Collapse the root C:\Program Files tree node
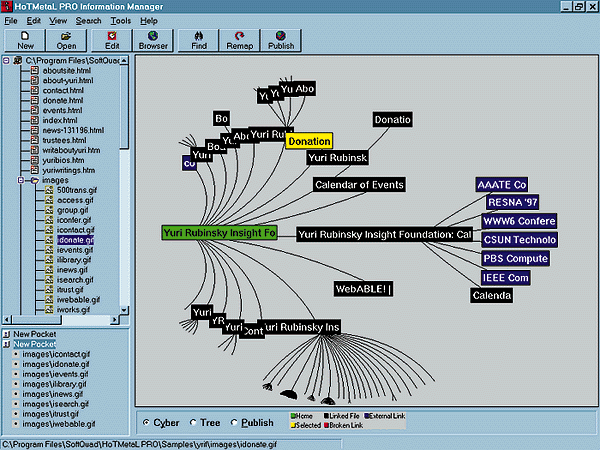The width and height of the screenshot is (600, 450). [6, 60]
